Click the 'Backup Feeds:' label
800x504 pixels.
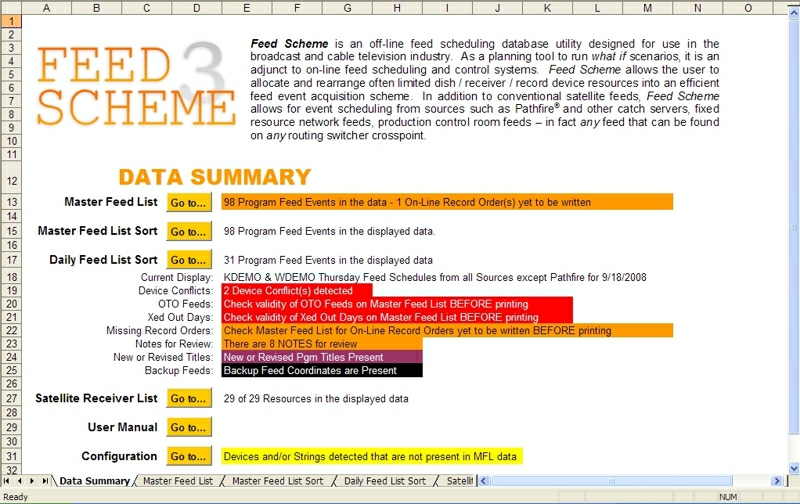point(179,370)
